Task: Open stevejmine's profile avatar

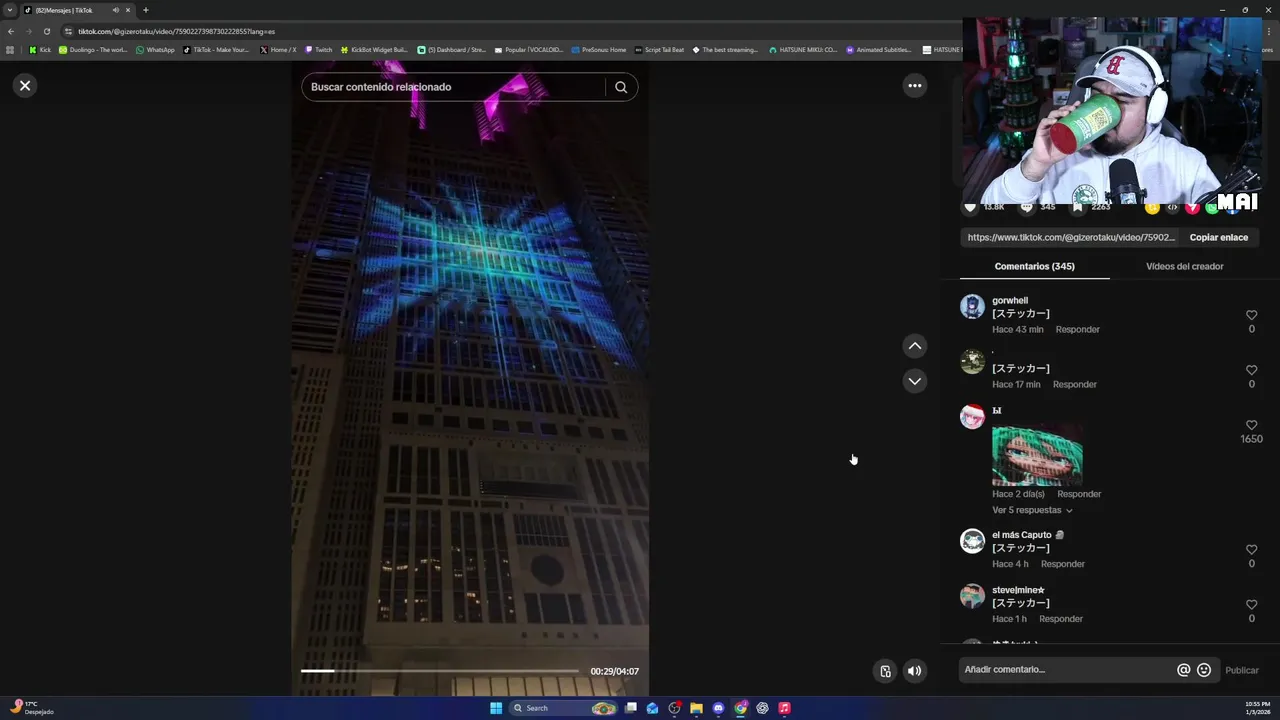Action: pos(972,597)
